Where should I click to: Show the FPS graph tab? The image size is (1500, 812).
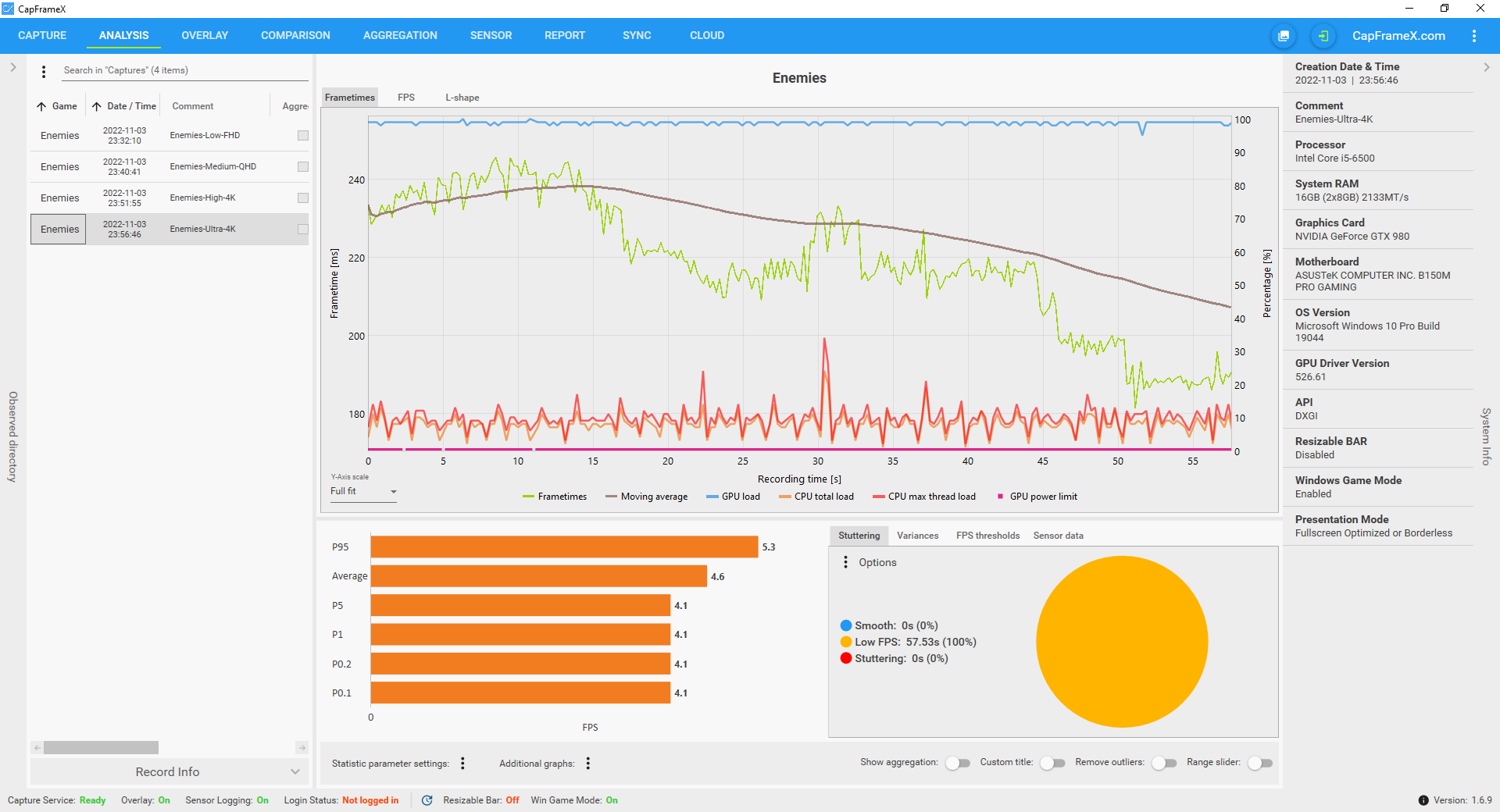click(406, 98)
